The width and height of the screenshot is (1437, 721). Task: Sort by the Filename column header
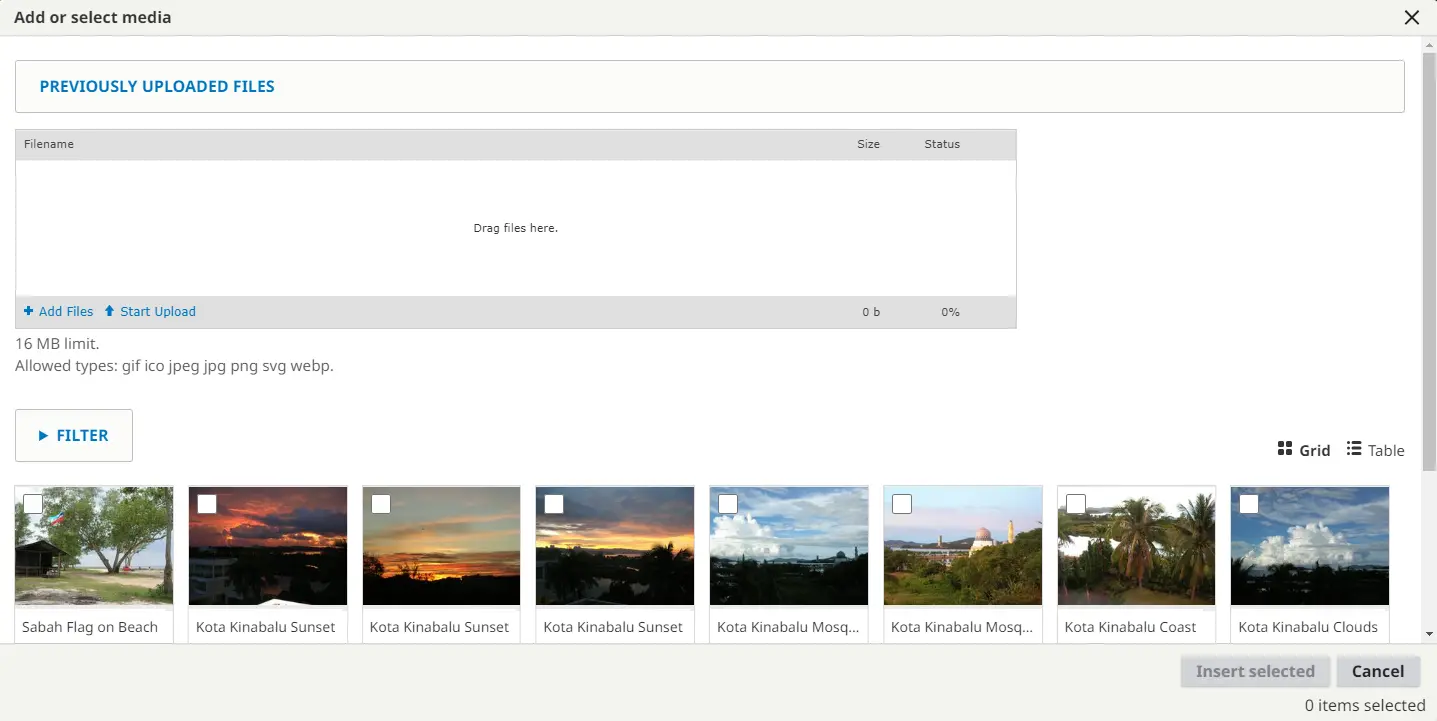[49, 144]
